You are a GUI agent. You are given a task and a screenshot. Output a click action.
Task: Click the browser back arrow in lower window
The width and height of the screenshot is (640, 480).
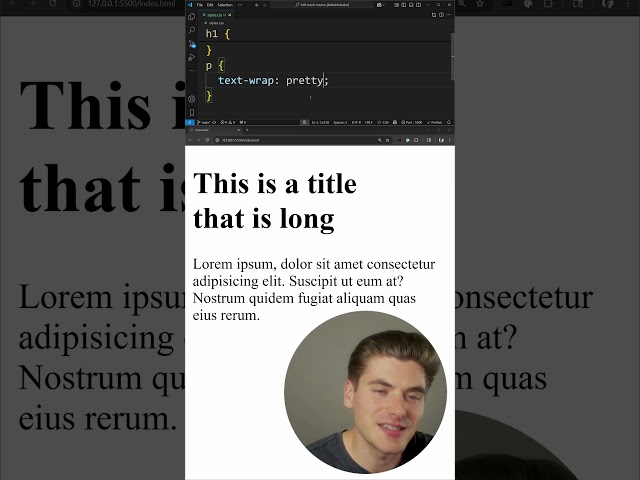[x=190, y=140]
